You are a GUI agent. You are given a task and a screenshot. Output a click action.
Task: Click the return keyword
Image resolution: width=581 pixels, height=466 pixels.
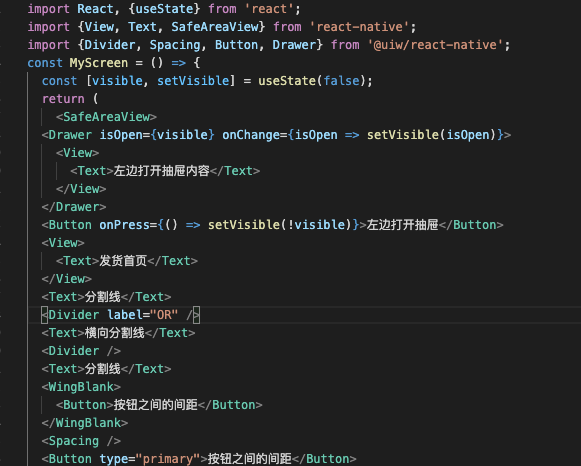coord(63,99)
